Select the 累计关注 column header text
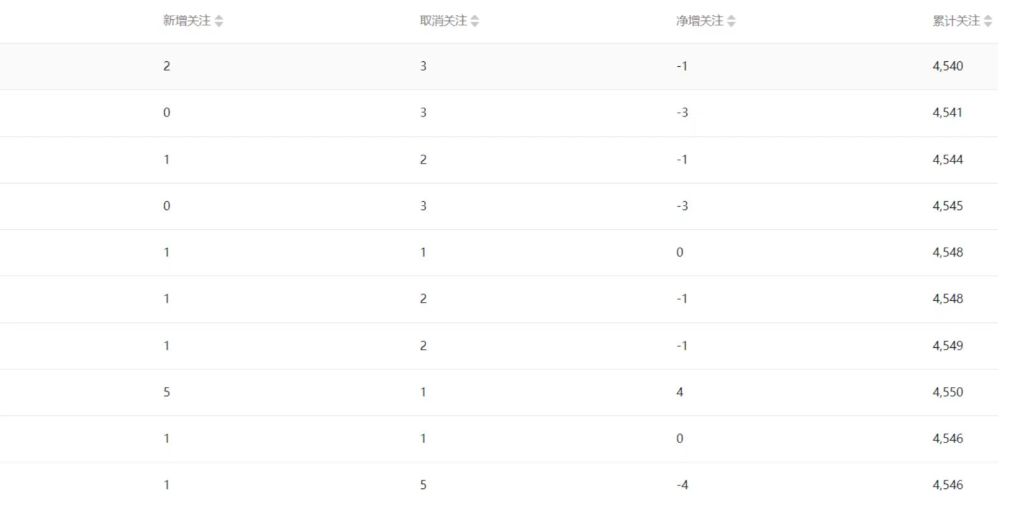Screen dimensions: 1027x507 point(956,21)
